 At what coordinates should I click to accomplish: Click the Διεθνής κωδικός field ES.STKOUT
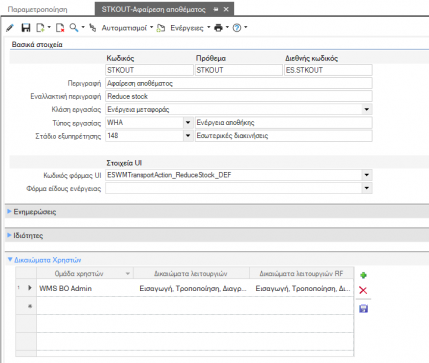(x=328, y=70)
